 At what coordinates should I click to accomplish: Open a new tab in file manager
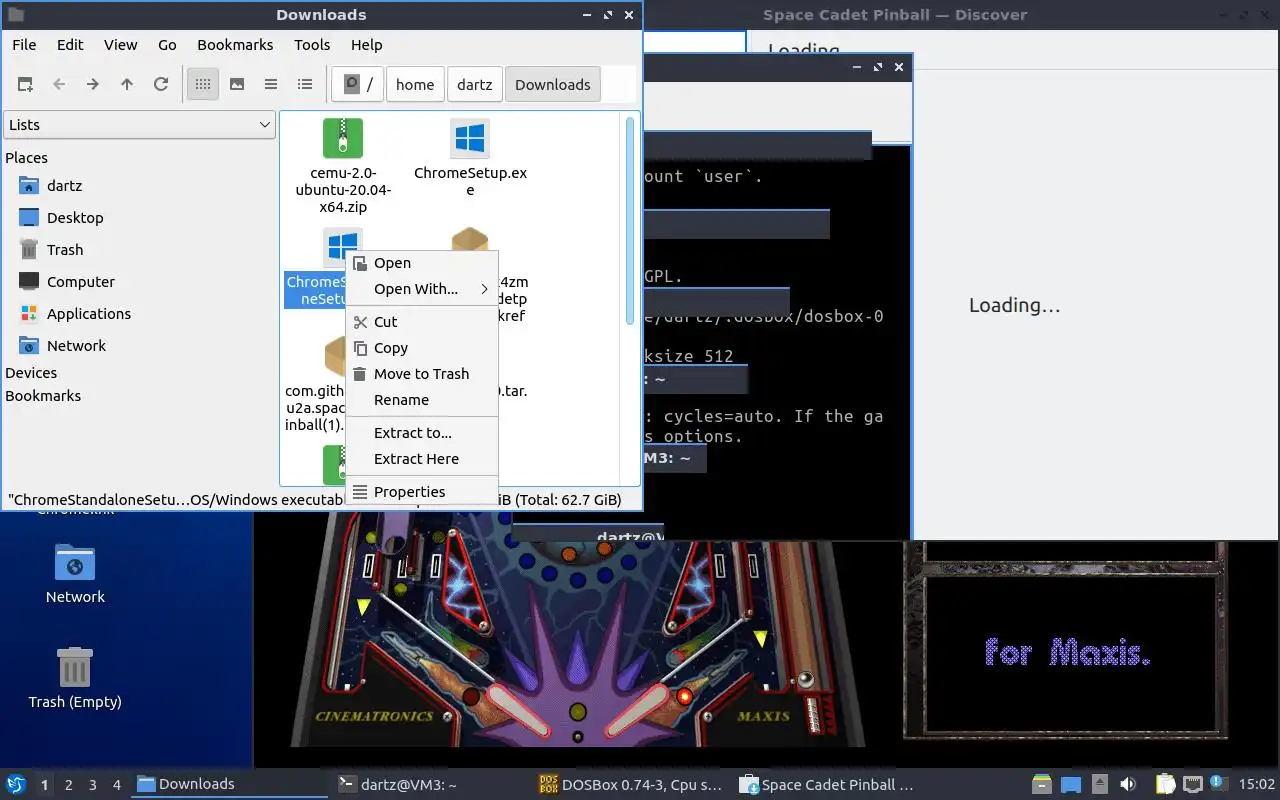click(25, 85)
